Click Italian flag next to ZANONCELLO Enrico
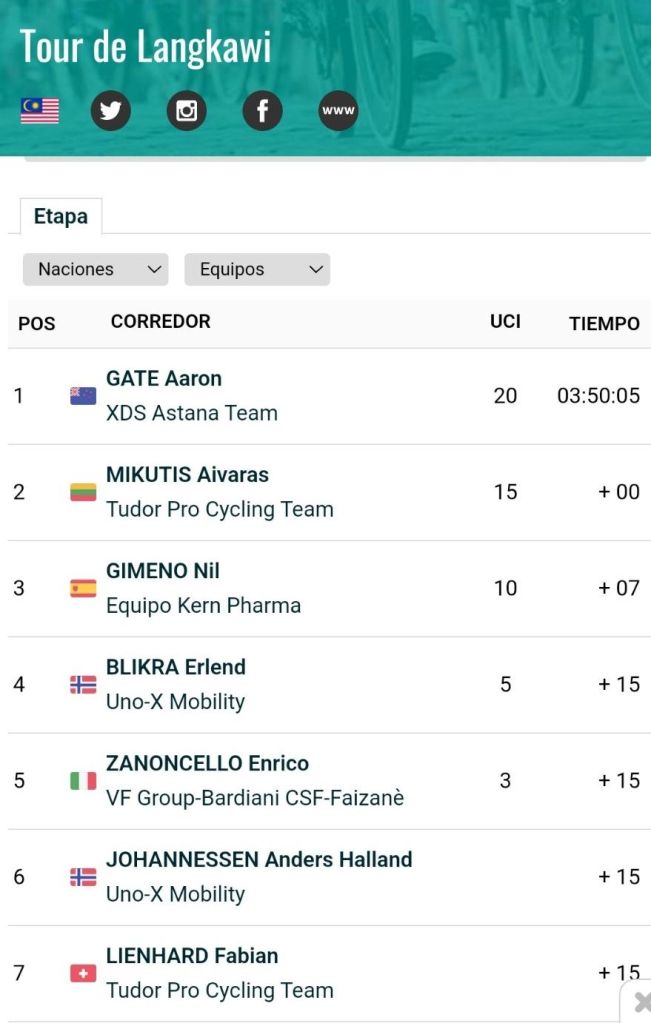Screen dimensions: 651x1023 pyautogui.click(x=83, y=781)
